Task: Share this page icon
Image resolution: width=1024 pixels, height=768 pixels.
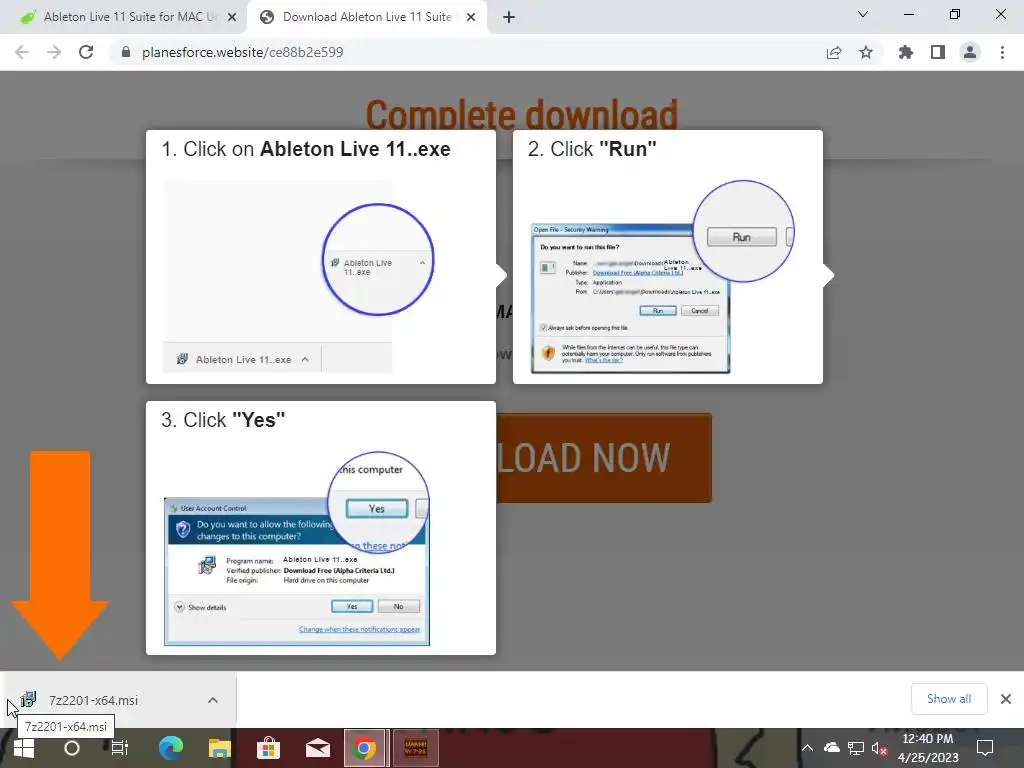Action: pyautogui.click(x=834, y=52)
